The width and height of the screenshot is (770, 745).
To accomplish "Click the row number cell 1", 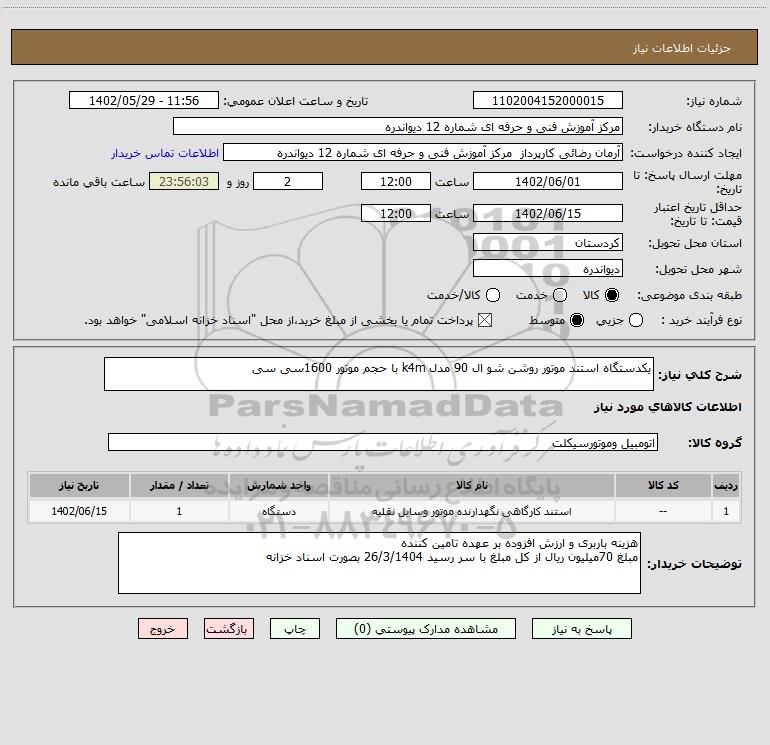I will (726, 512).
